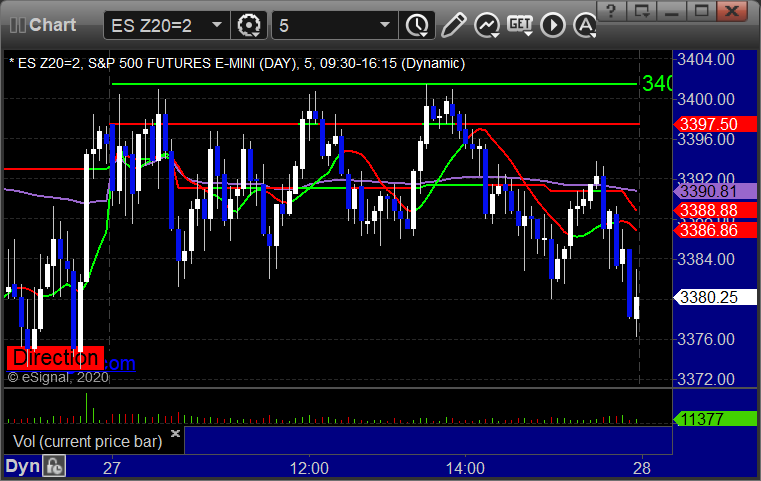Start bar replay play button
This screenshot has height=481, width=761.
click(553, 25)
